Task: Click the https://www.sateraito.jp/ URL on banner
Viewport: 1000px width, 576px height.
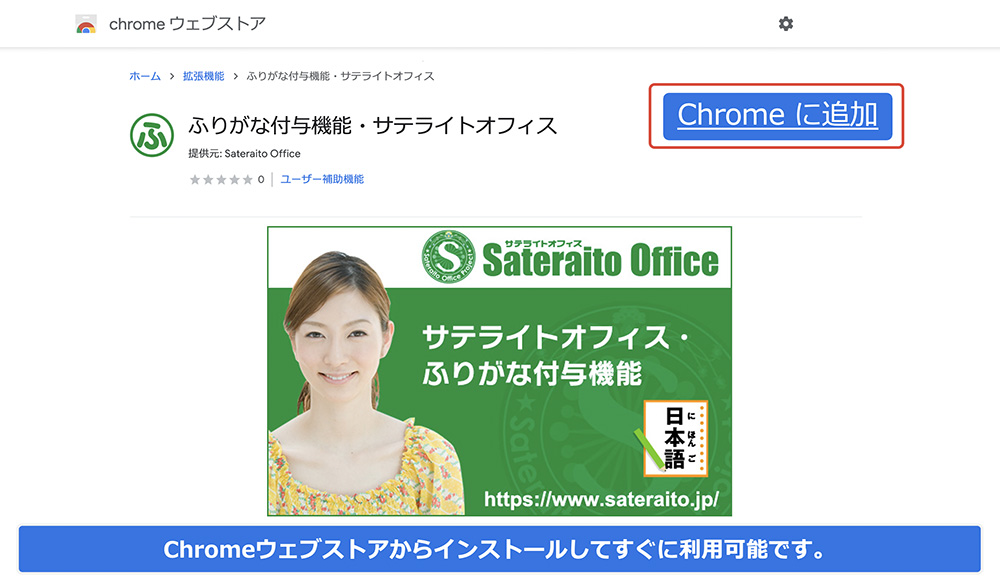Action: pos(601,499)
